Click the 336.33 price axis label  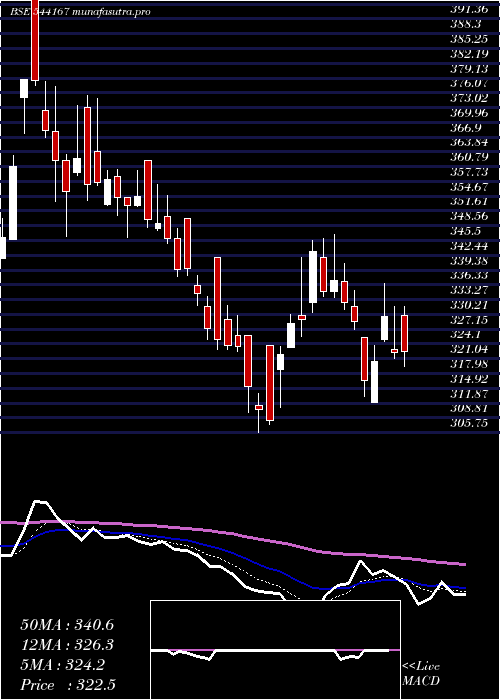pyautogui.click(x=469, y=275)
